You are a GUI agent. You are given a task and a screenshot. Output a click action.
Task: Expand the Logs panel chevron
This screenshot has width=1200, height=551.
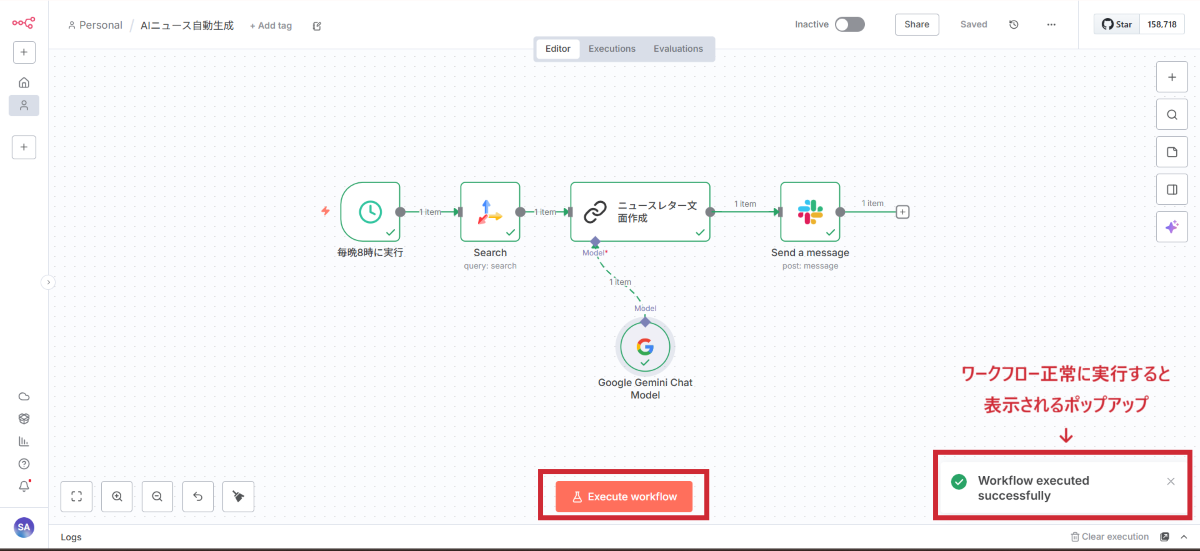(x=1184, y=537)
